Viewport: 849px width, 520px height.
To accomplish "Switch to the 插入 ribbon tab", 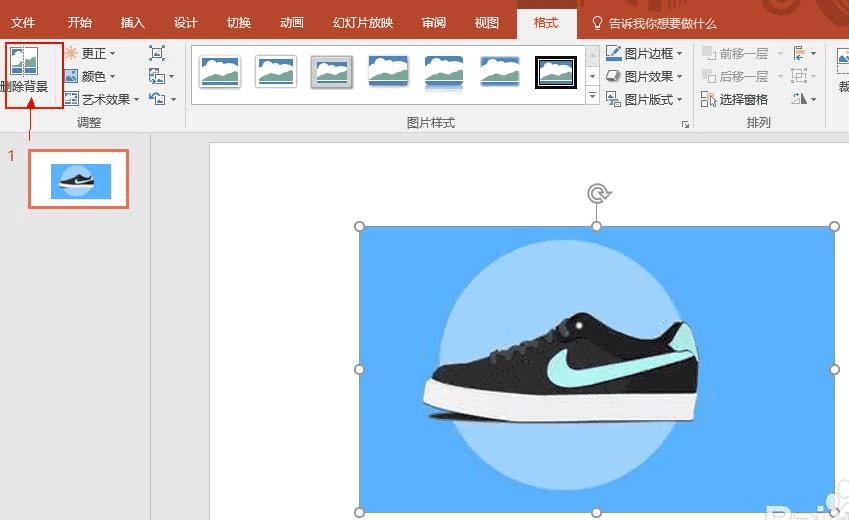I will 132,22.
